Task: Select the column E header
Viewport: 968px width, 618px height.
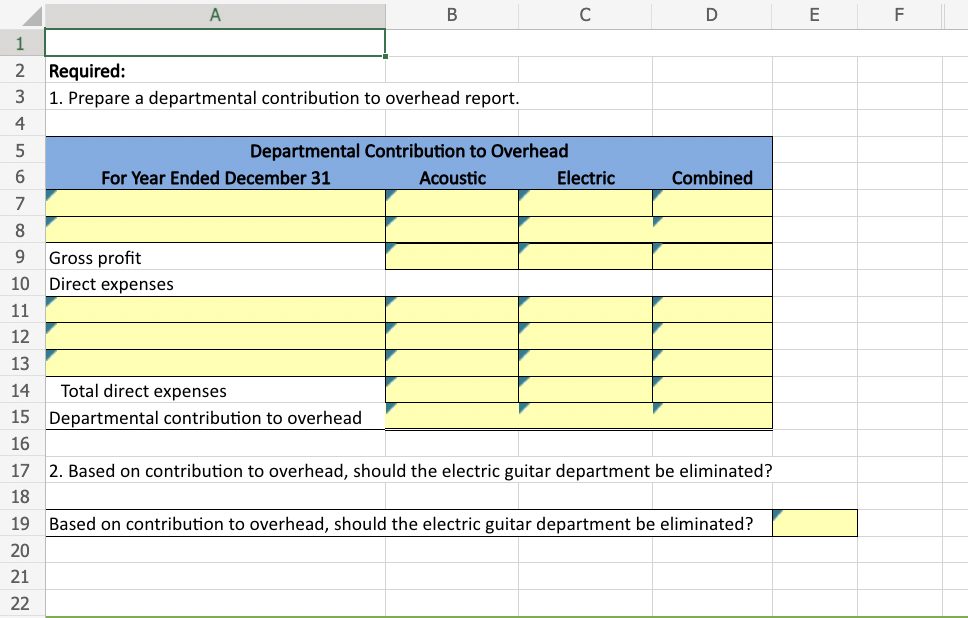Action: [814, 15]
